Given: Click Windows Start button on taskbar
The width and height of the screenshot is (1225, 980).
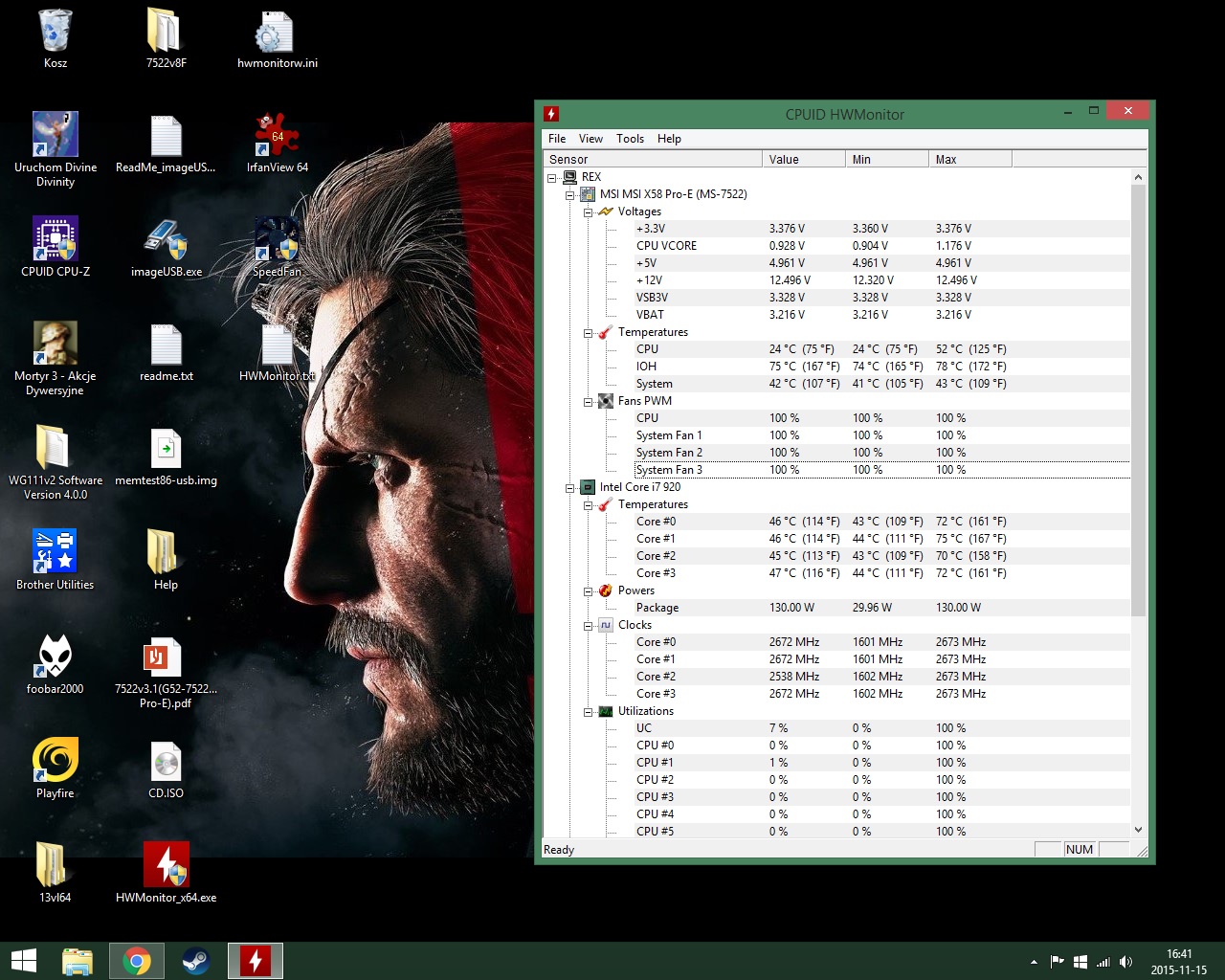Looking at the screenshot, I should (x=23, y=961).
